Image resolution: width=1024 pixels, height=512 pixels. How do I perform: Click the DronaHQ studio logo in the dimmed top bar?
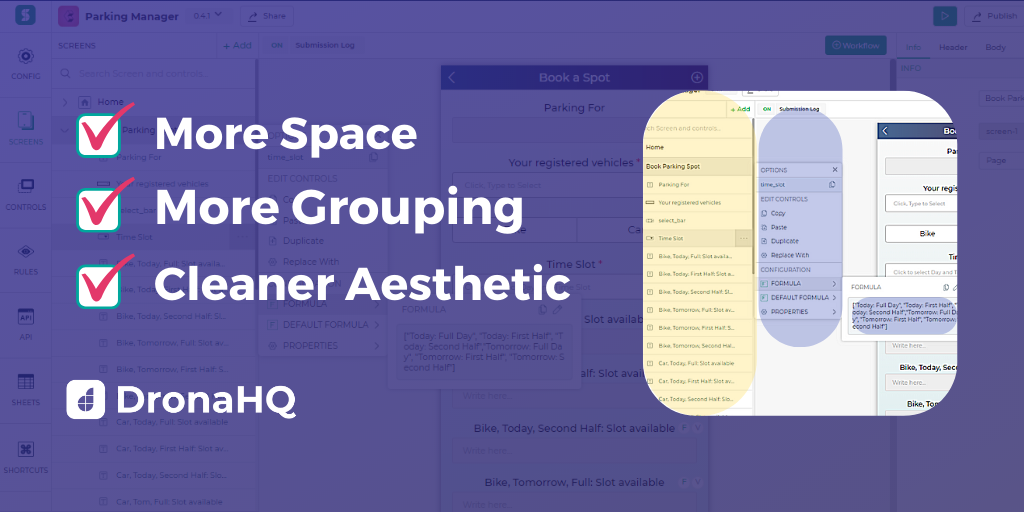[x=25, y=16]
